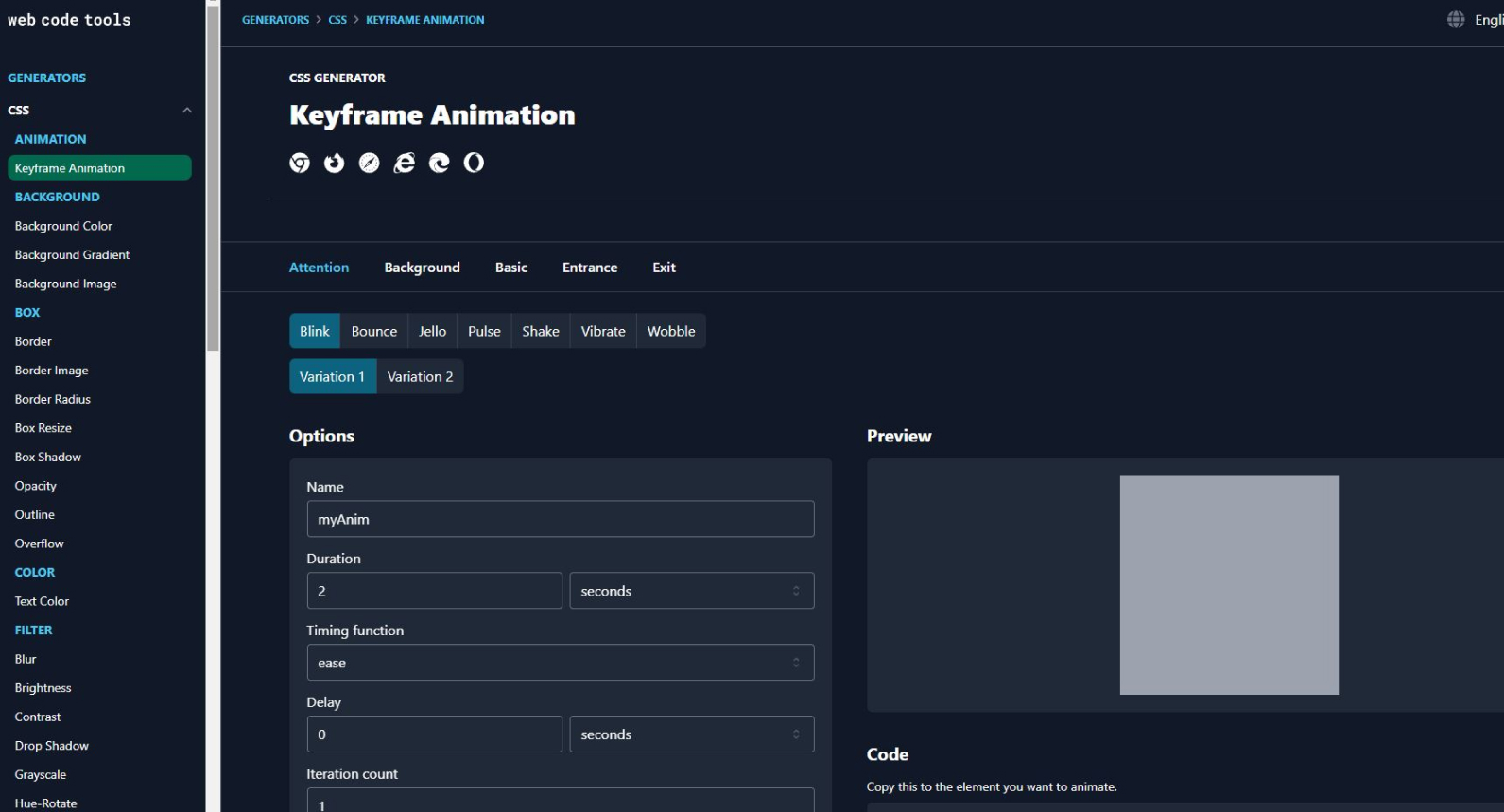Open the Border generator
The width and height of the screenshot is (1504, 812).
[33, 341]
